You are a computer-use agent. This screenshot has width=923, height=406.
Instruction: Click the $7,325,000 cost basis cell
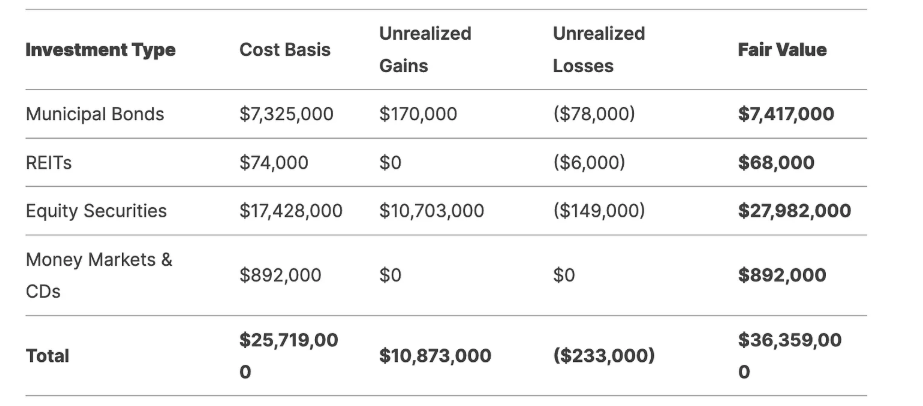tap(286, 114)
